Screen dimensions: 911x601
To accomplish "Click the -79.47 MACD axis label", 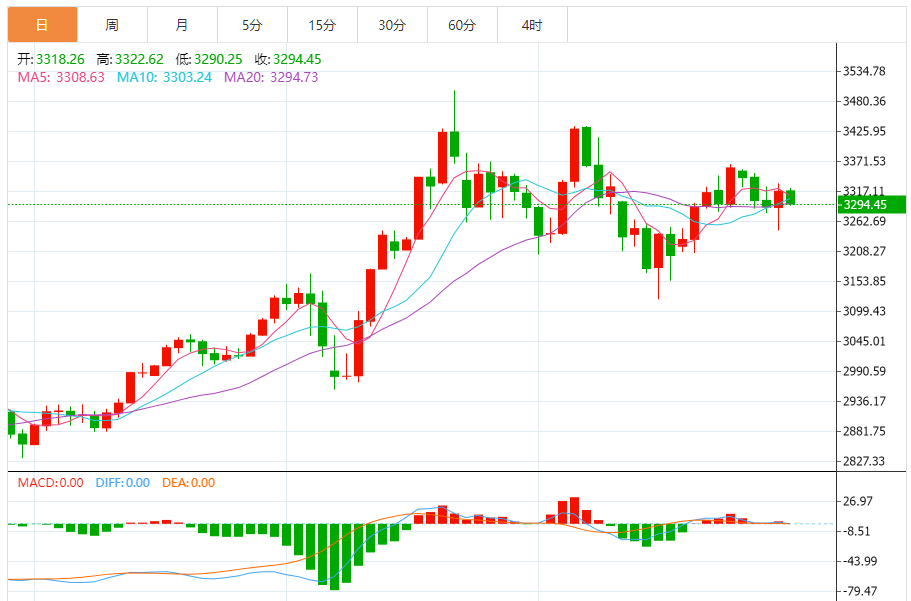I will [860, 591].
